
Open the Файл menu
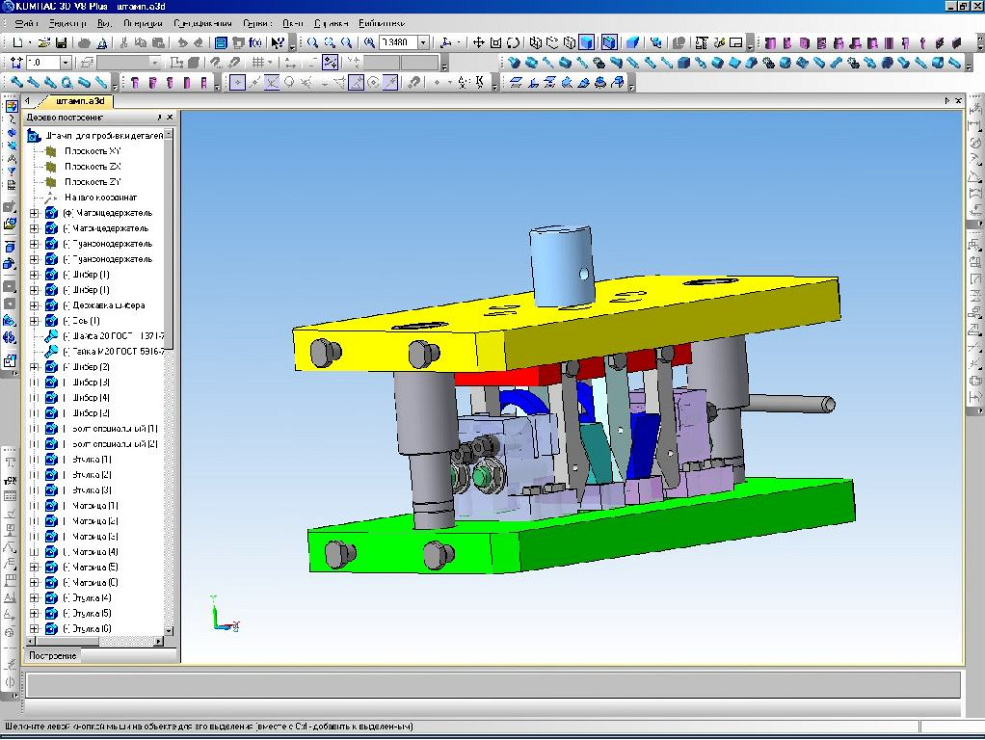26,23
